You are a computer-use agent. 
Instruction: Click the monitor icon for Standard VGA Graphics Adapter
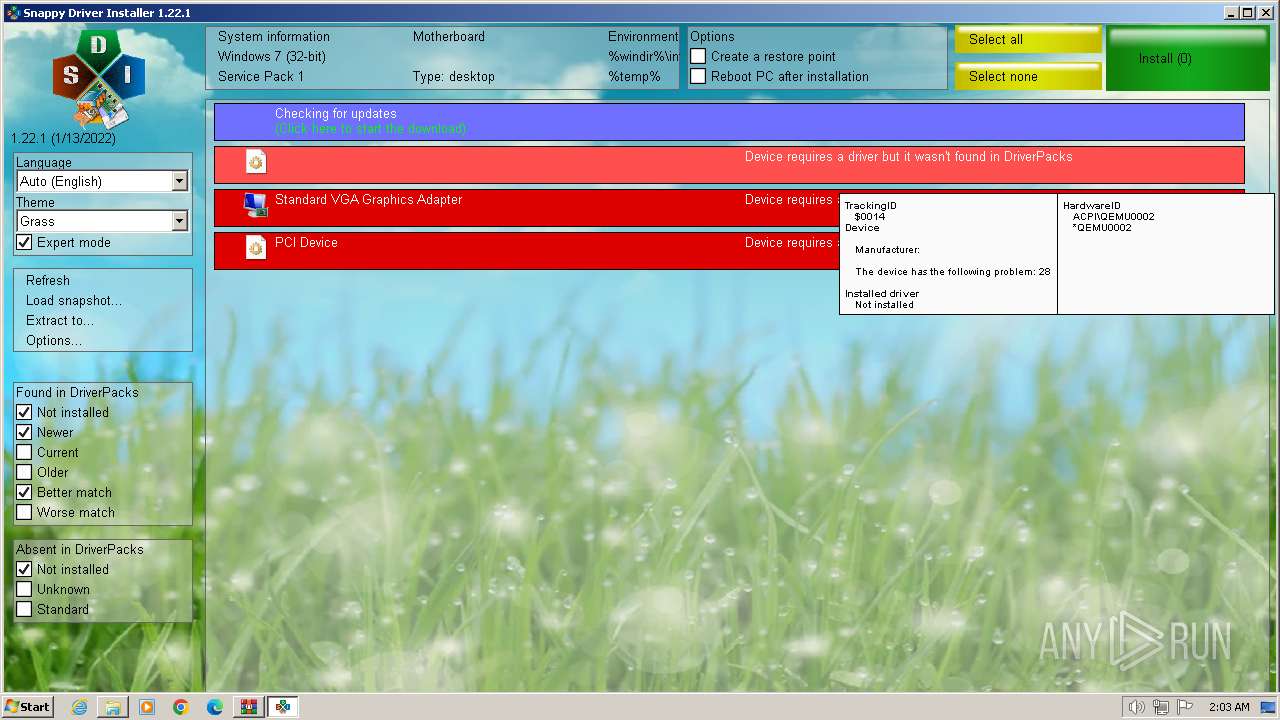click(x=256, y=206)
